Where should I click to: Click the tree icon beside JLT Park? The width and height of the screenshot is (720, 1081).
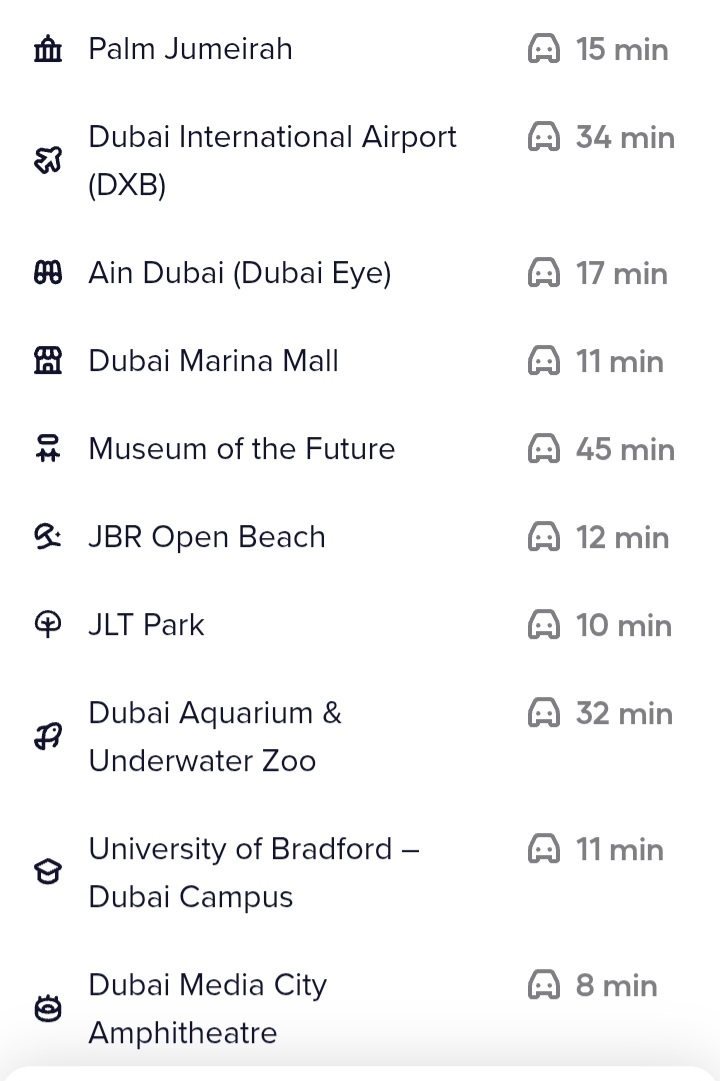click(47, 626)
